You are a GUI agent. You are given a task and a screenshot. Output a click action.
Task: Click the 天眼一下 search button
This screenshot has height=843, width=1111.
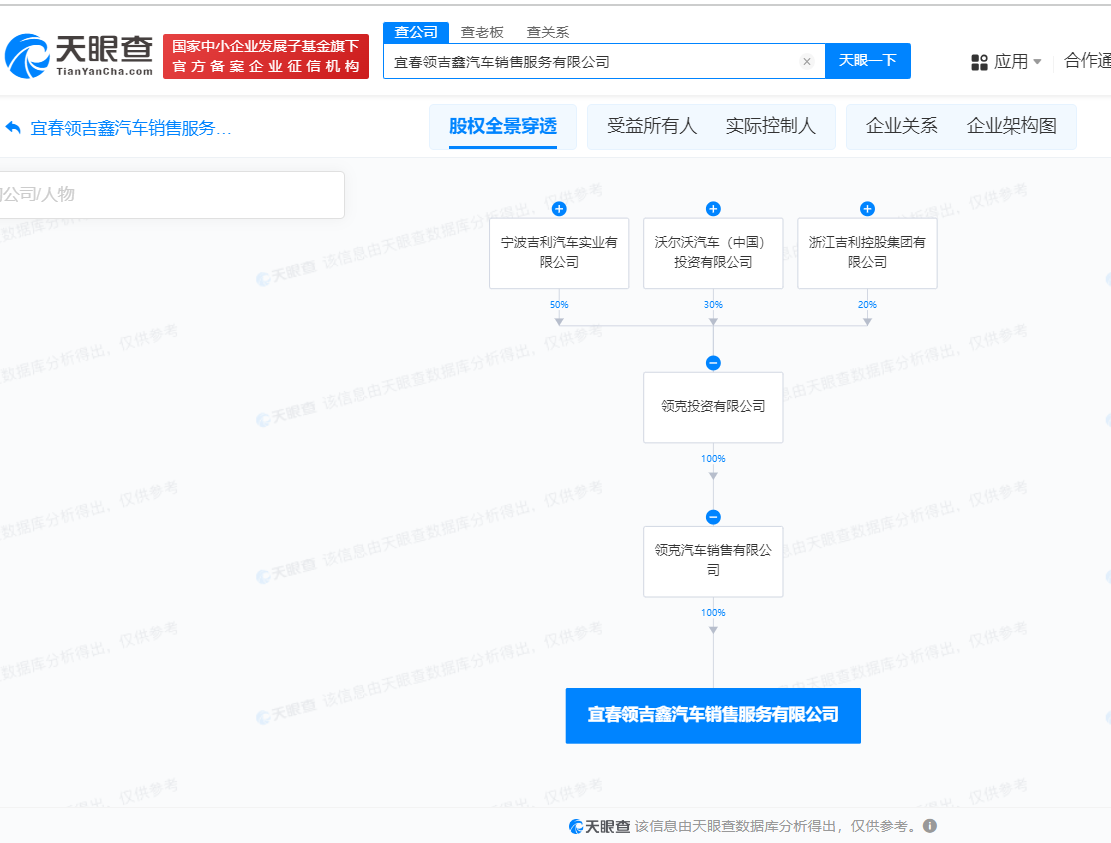[867, 61]
